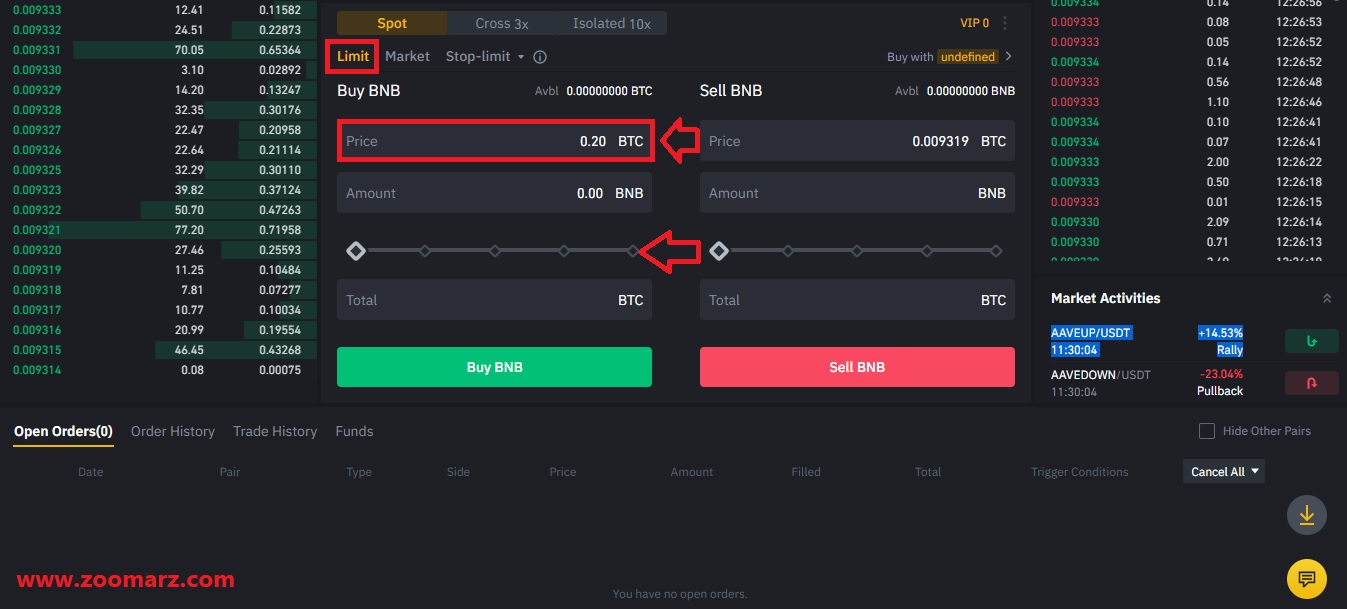Viewport: 1347px width, 609px height.
Task: Select order book price 0.009315
Action: pyautogui.click(x=36, y=350)
